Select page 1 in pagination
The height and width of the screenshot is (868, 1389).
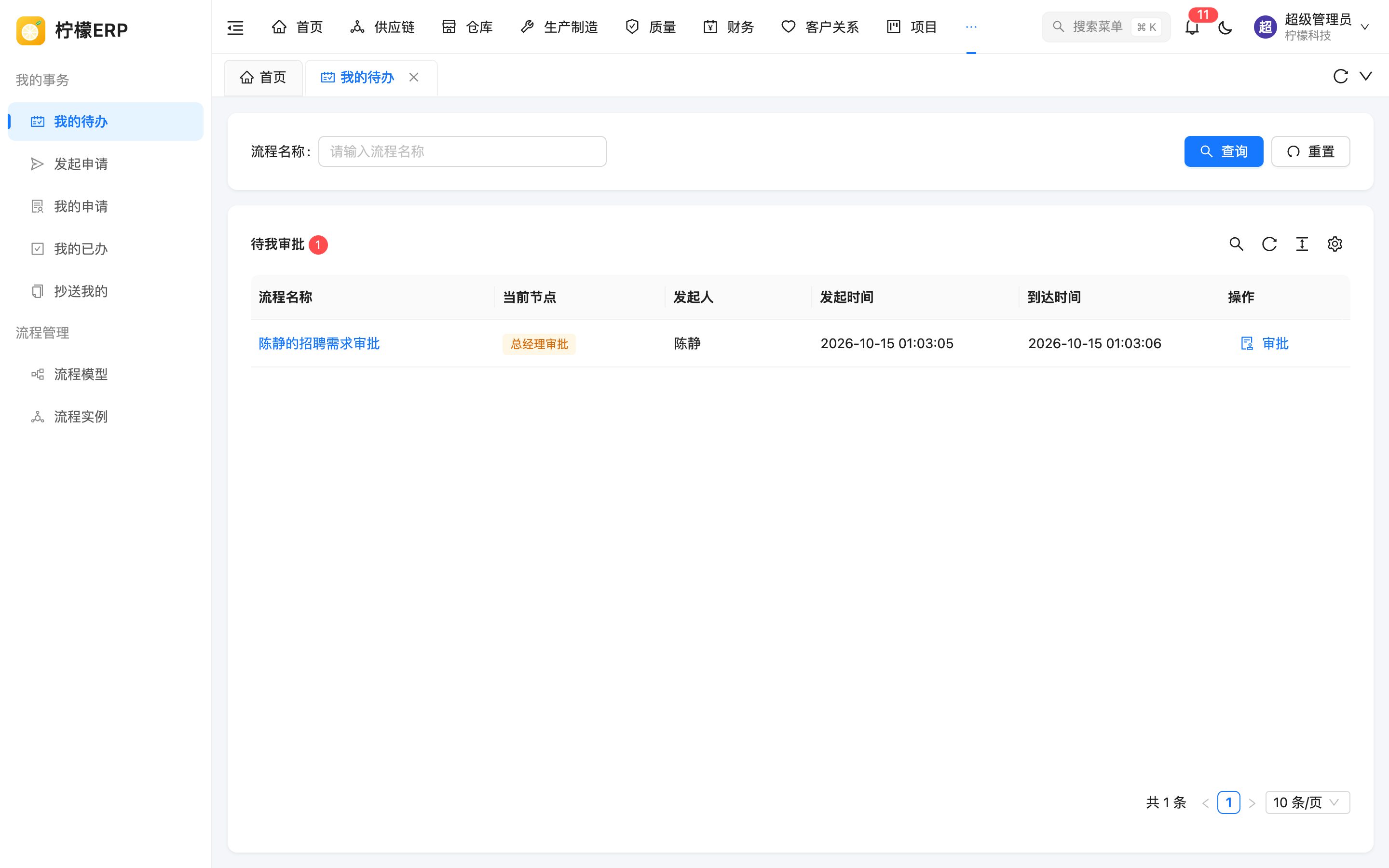coord(1228,802)
